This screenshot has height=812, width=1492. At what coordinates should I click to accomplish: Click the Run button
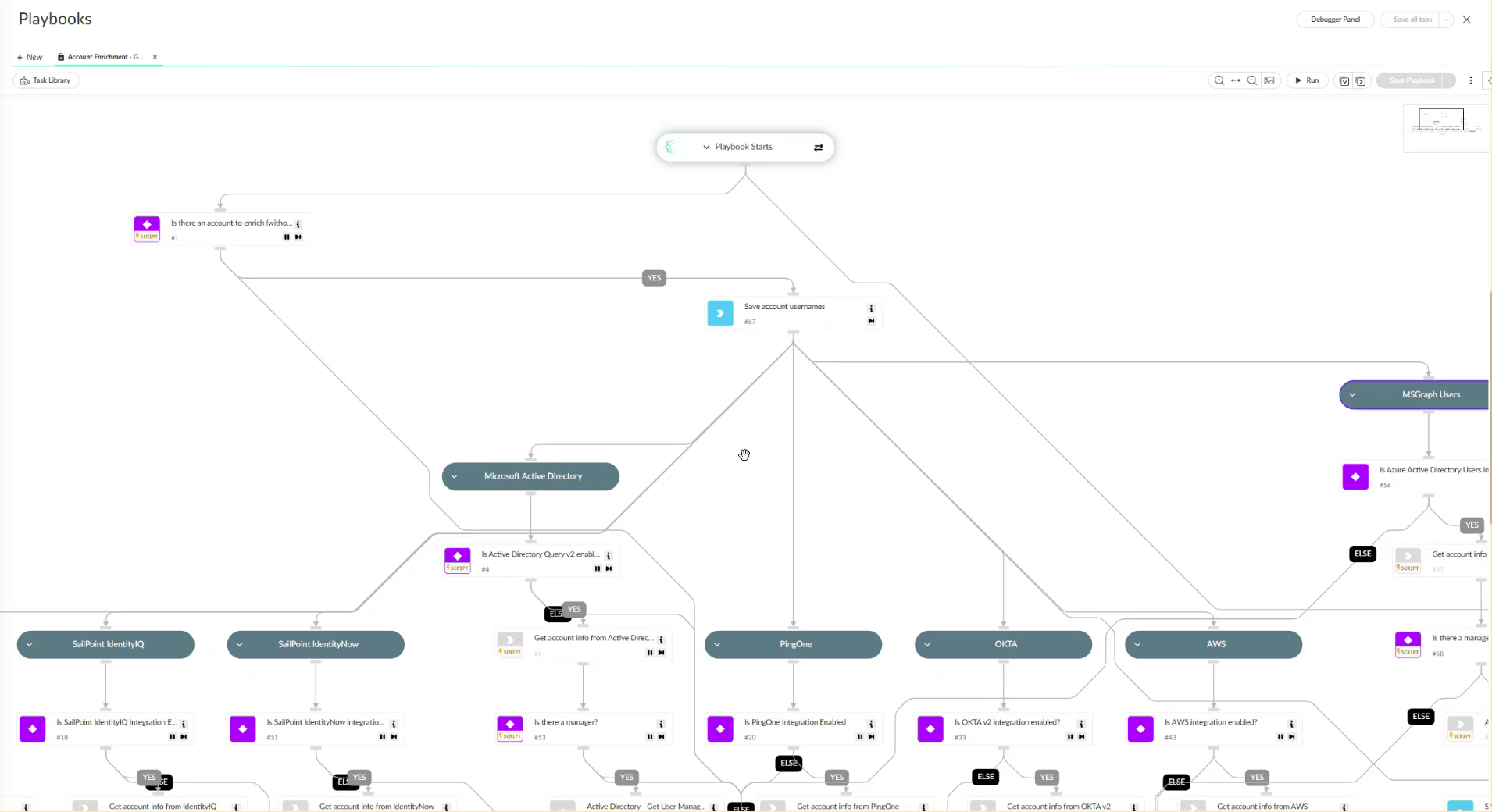tap(1307, 80)
